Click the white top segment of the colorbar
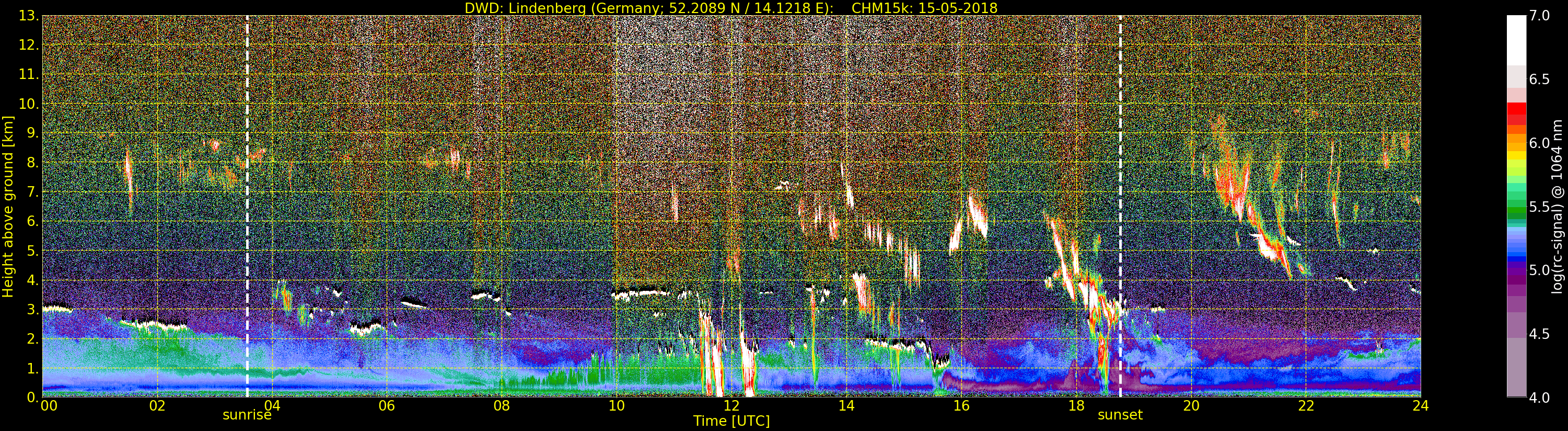The width and height of the screenshot is (1568, 431). pyautogui.click(x=1516, y=40)
